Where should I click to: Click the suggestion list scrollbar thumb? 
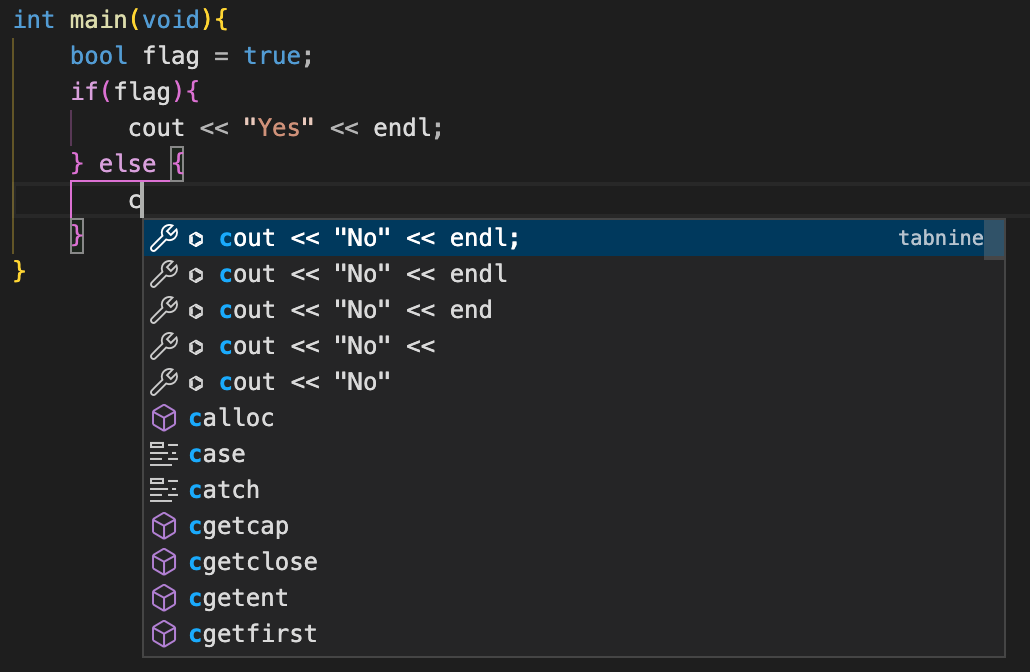pyautogui.click(x=994, y=240)
